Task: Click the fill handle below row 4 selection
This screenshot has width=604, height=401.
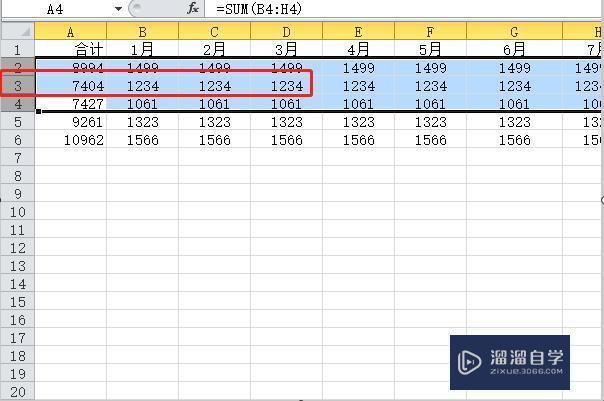Action: click(39, 112)
